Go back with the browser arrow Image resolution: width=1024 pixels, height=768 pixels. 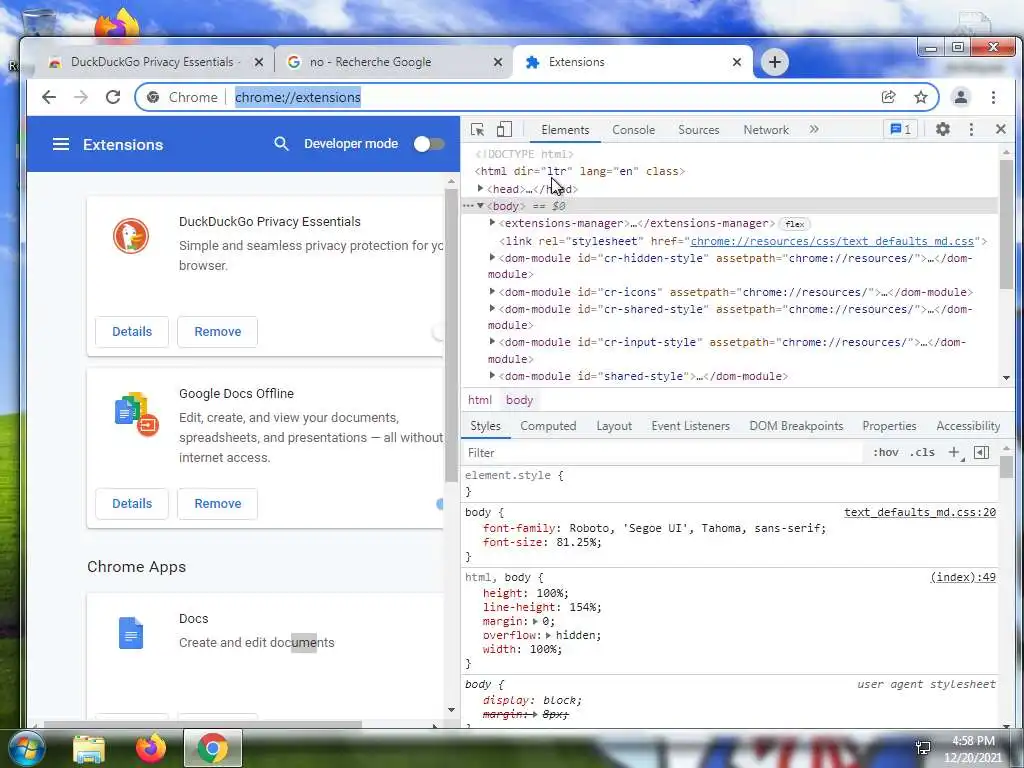click(x=49, y=97)
